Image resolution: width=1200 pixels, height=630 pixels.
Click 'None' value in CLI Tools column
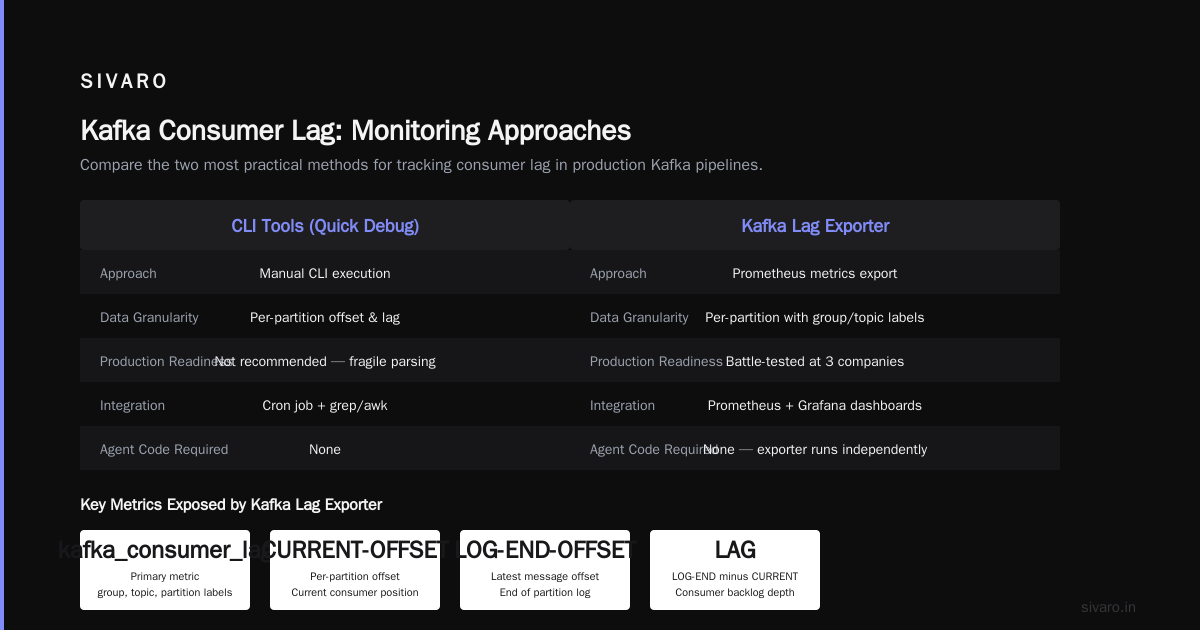(325, 450)
